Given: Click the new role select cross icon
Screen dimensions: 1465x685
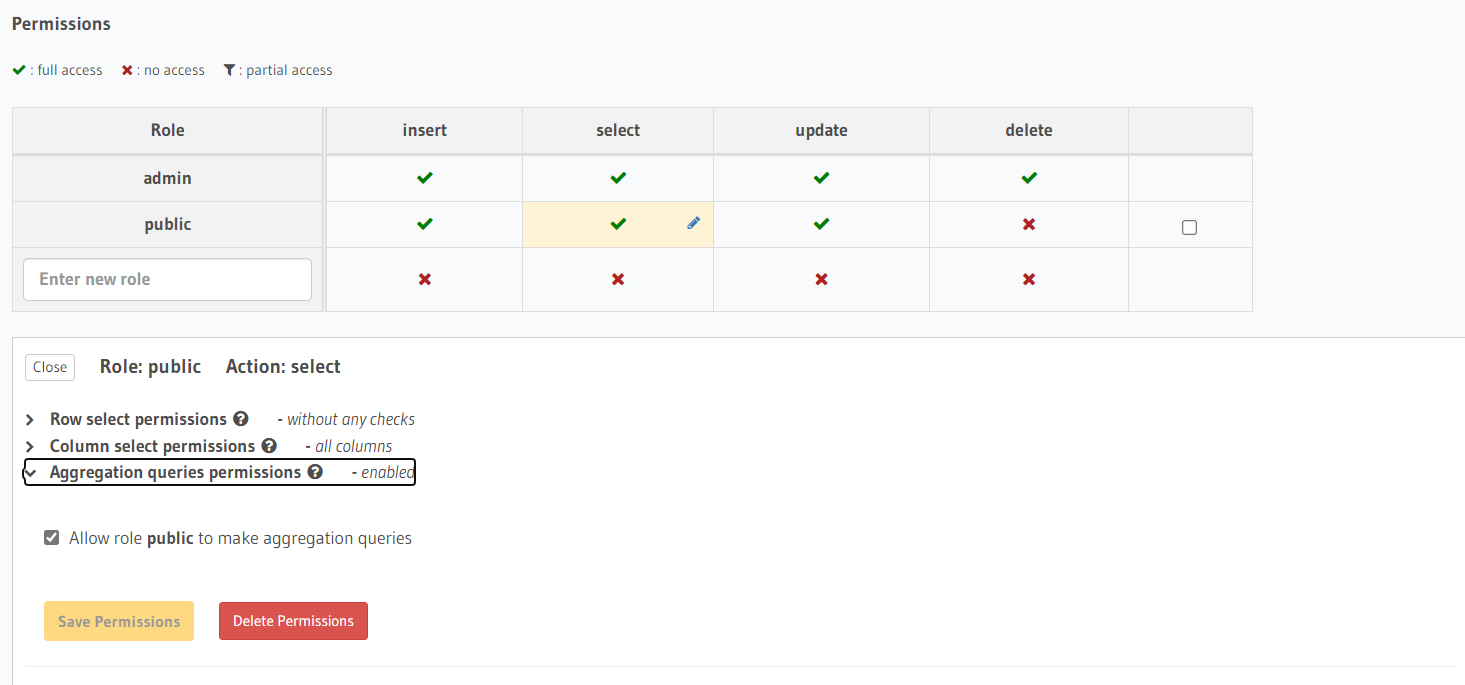Looking at the screenshot, I should pos(618,279).
